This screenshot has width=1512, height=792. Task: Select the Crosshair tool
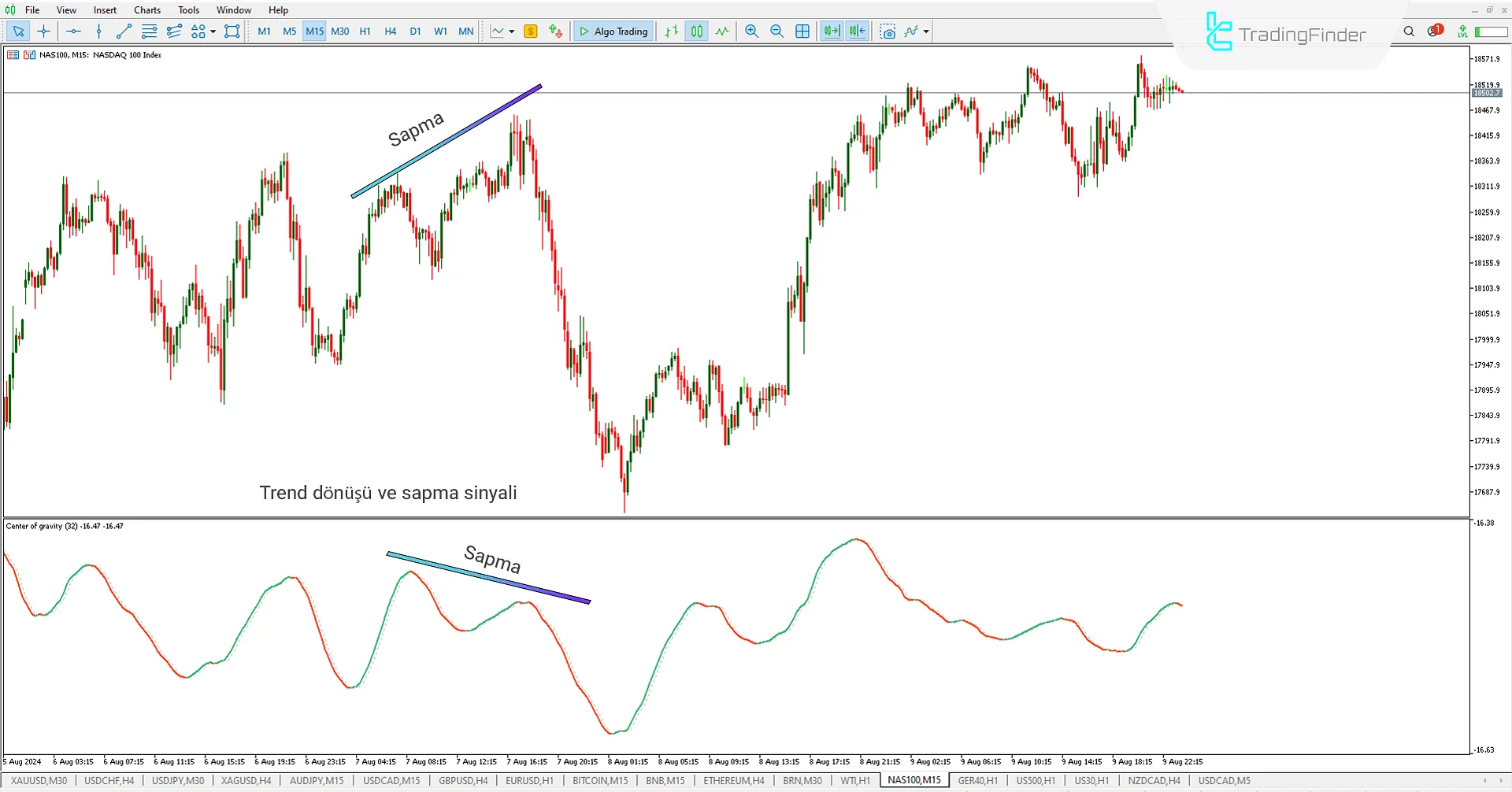43,31
